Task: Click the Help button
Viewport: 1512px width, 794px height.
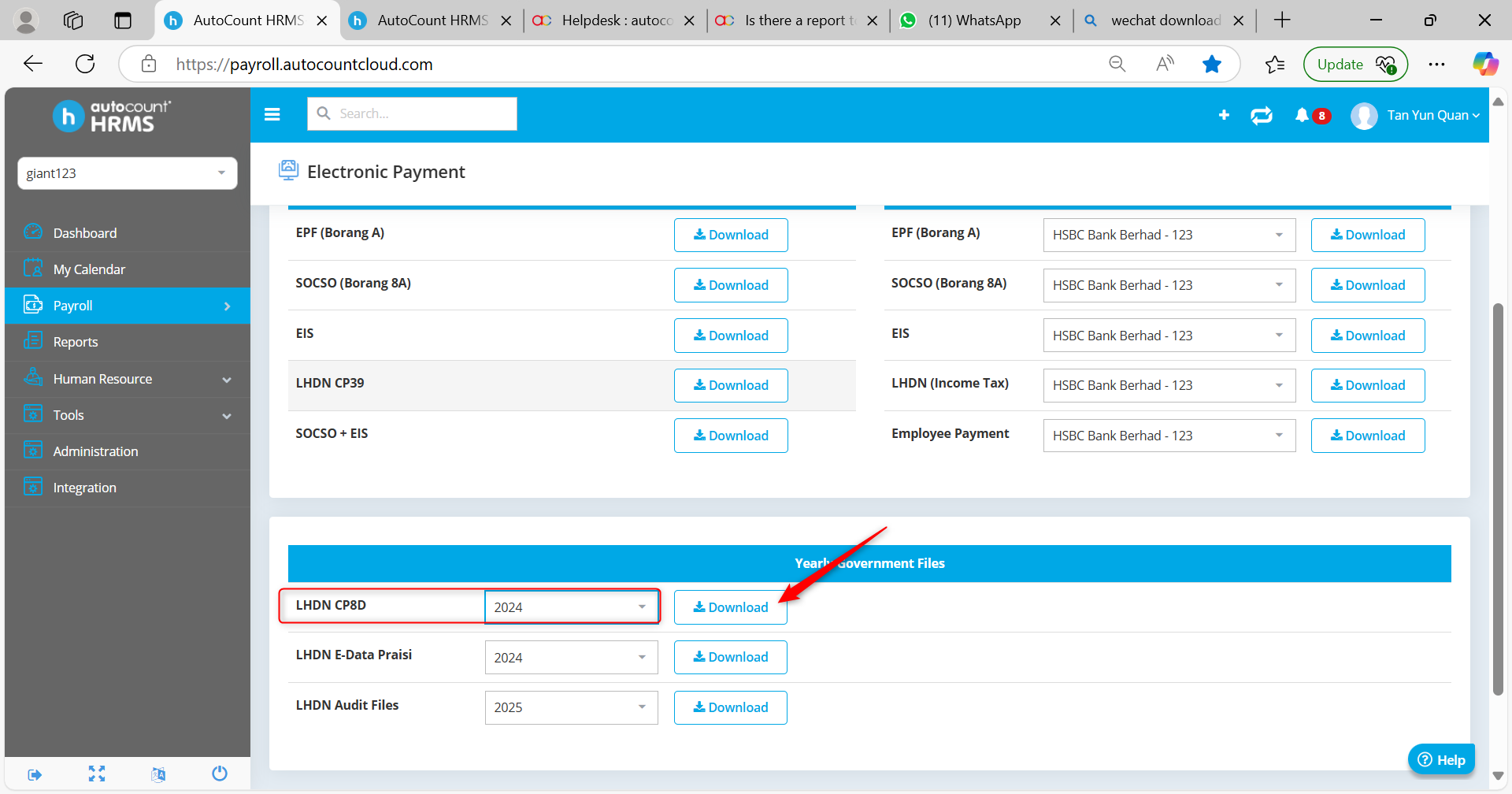Action: [x=1441, y=759]
